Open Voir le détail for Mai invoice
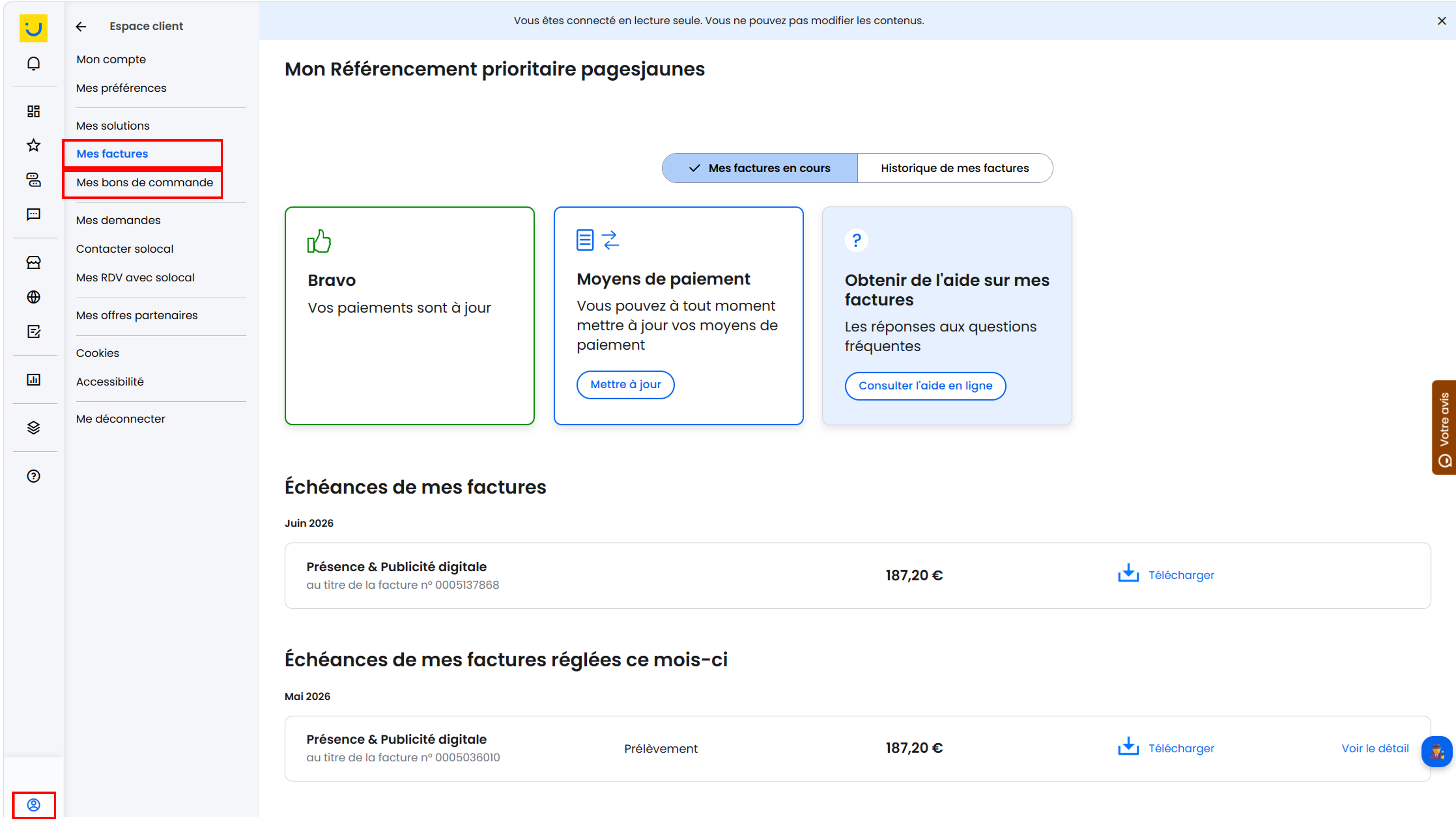The width and height of the screenshot is (1456, 819). pos(1375,749)
